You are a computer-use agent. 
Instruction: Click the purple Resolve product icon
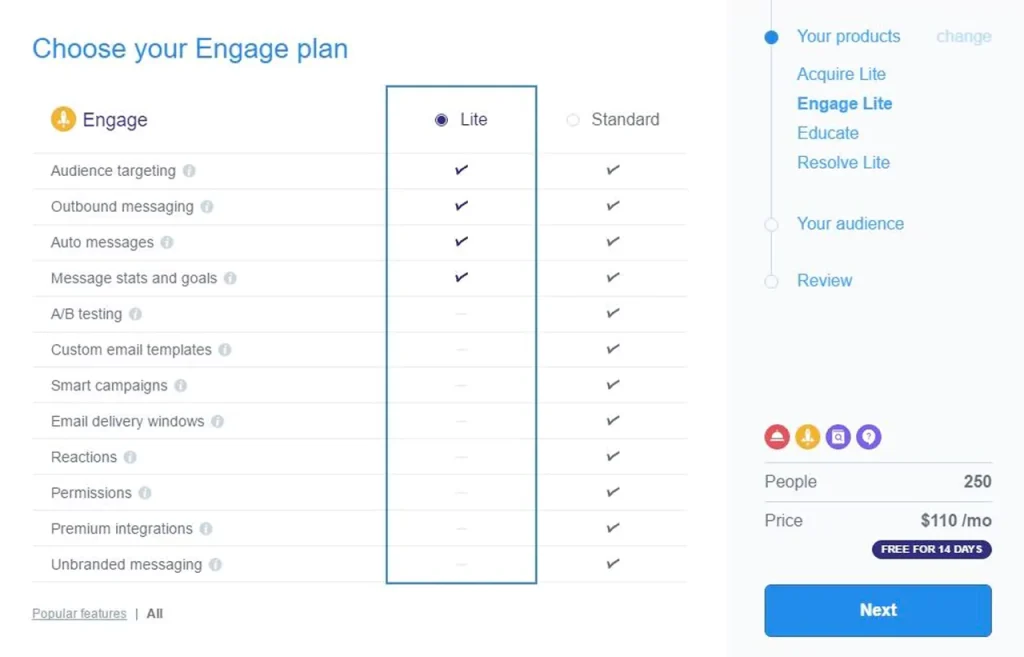(x=869, y=437)
